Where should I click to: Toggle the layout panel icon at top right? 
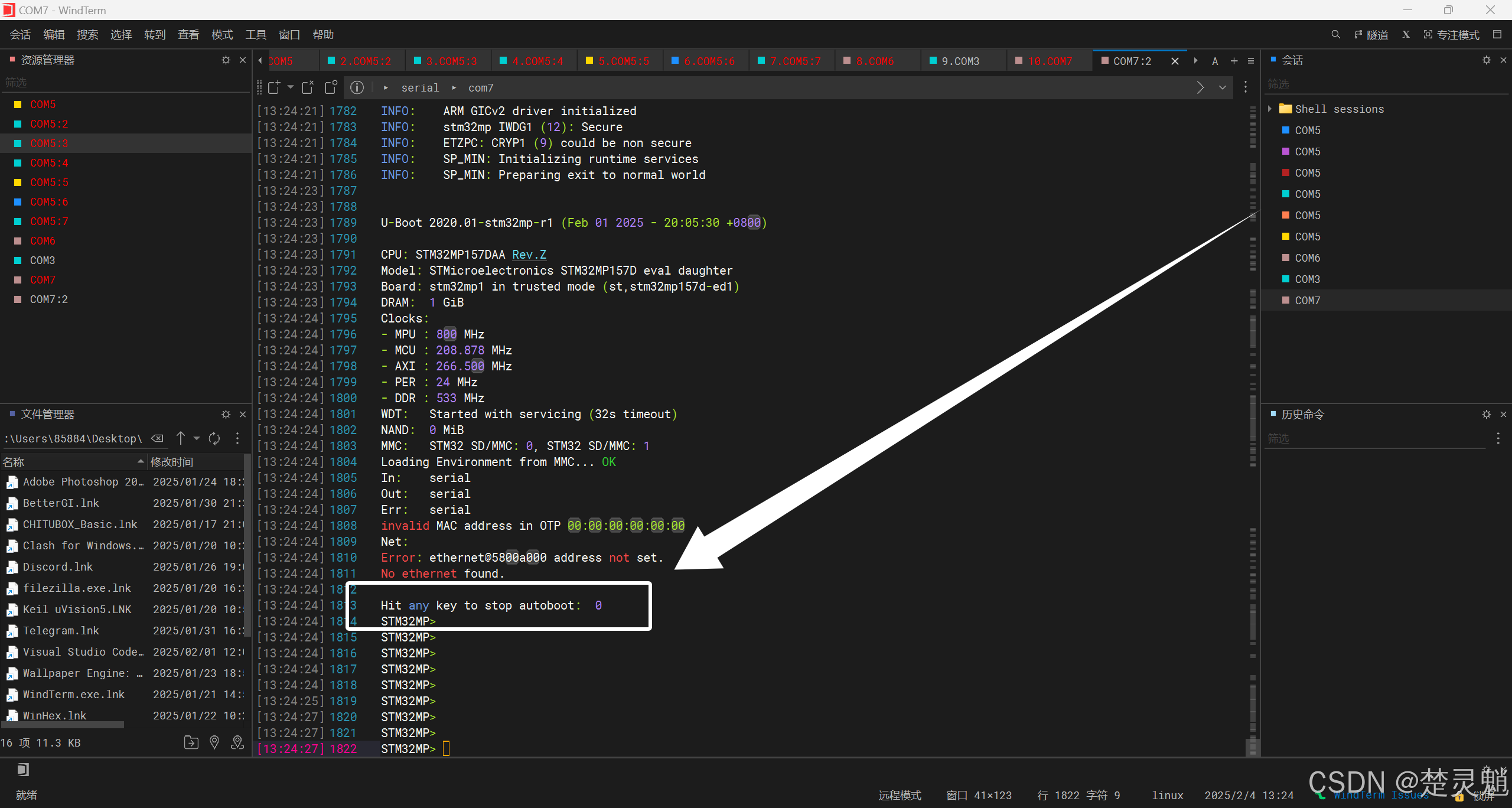(x=1497, y=35)
